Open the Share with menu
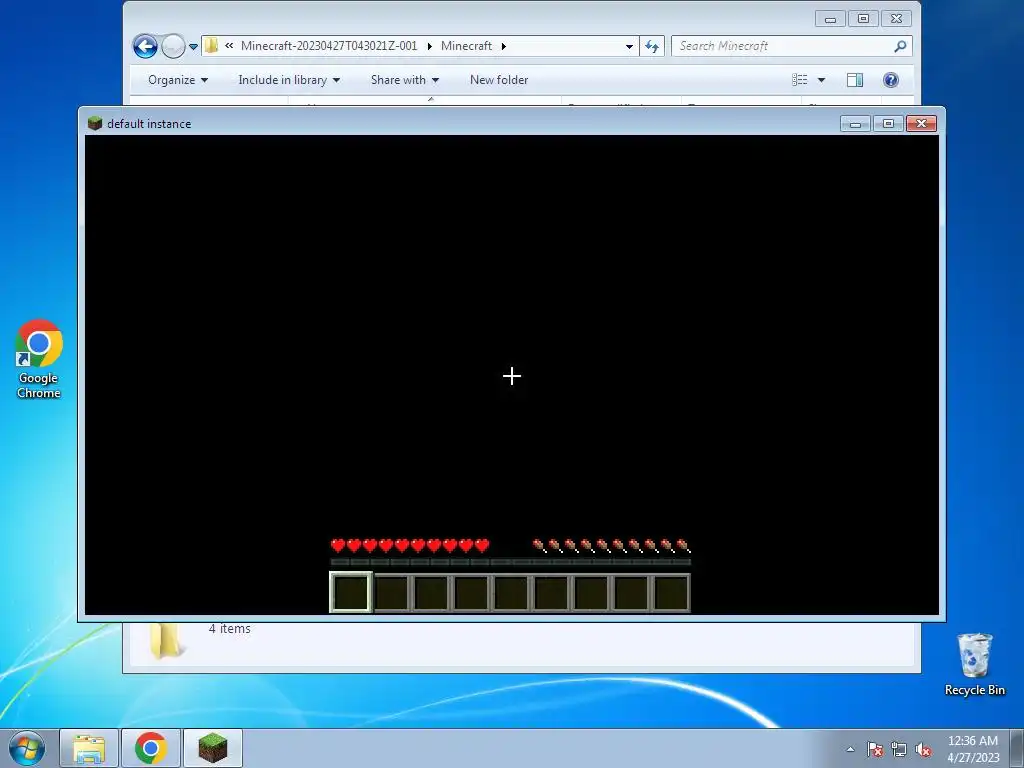This screenshot has height=768, width=1024. coord(404,80)
